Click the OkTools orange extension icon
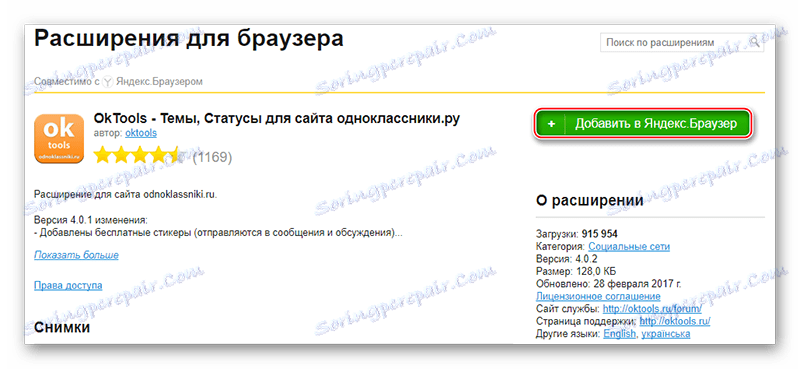Screen dimensions: 800x369 tap(59, 139)
